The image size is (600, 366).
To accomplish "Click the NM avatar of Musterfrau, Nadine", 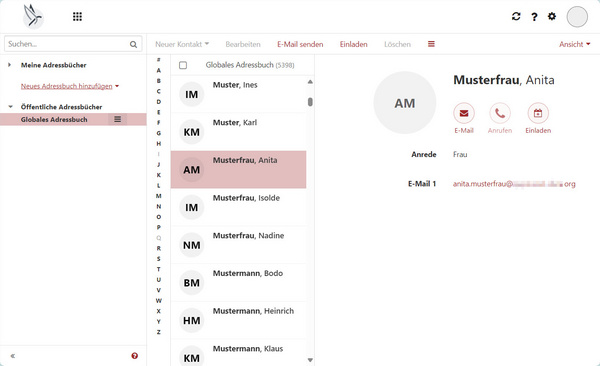I will point(191,245).
